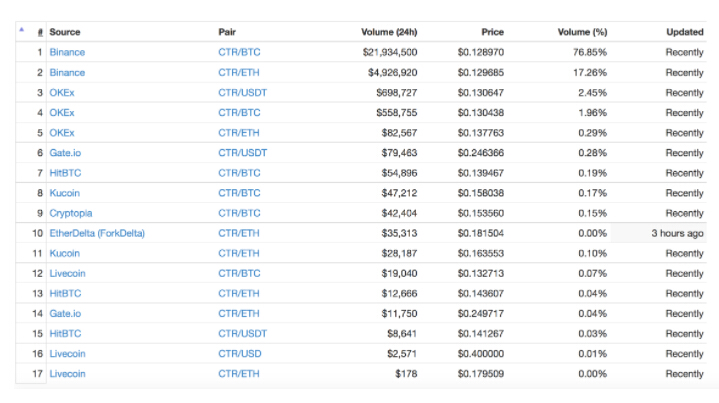The width and height of the screenshot is (719, 403).
Task: Open the EtherDelta (ForkDelta) source link
Action: click(97, 233)
